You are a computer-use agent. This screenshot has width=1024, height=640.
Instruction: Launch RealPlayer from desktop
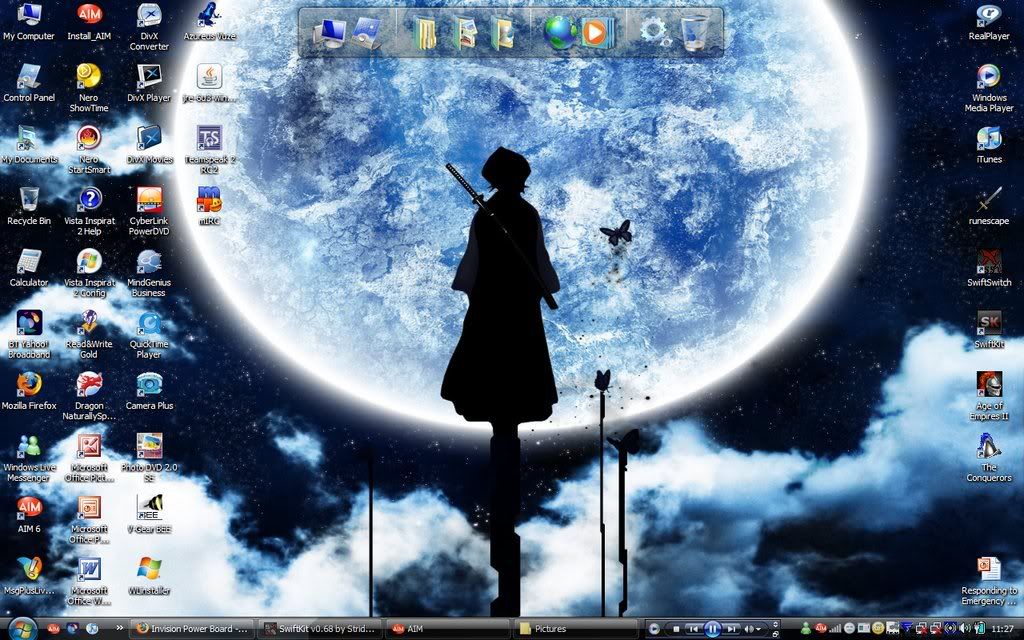point(989,23)
